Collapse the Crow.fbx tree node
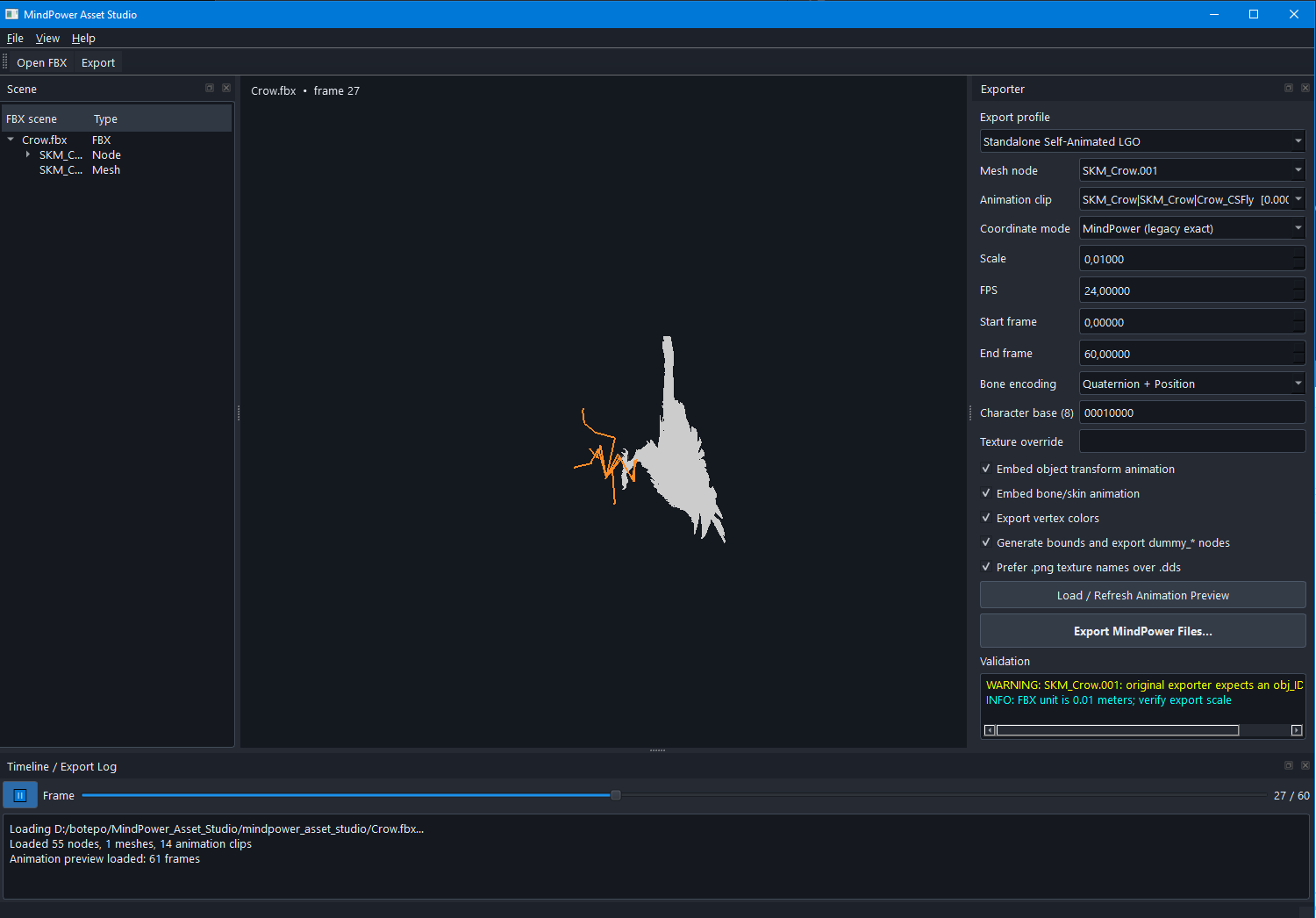Viewport: 1316px width, 918px height. (11, 140)
